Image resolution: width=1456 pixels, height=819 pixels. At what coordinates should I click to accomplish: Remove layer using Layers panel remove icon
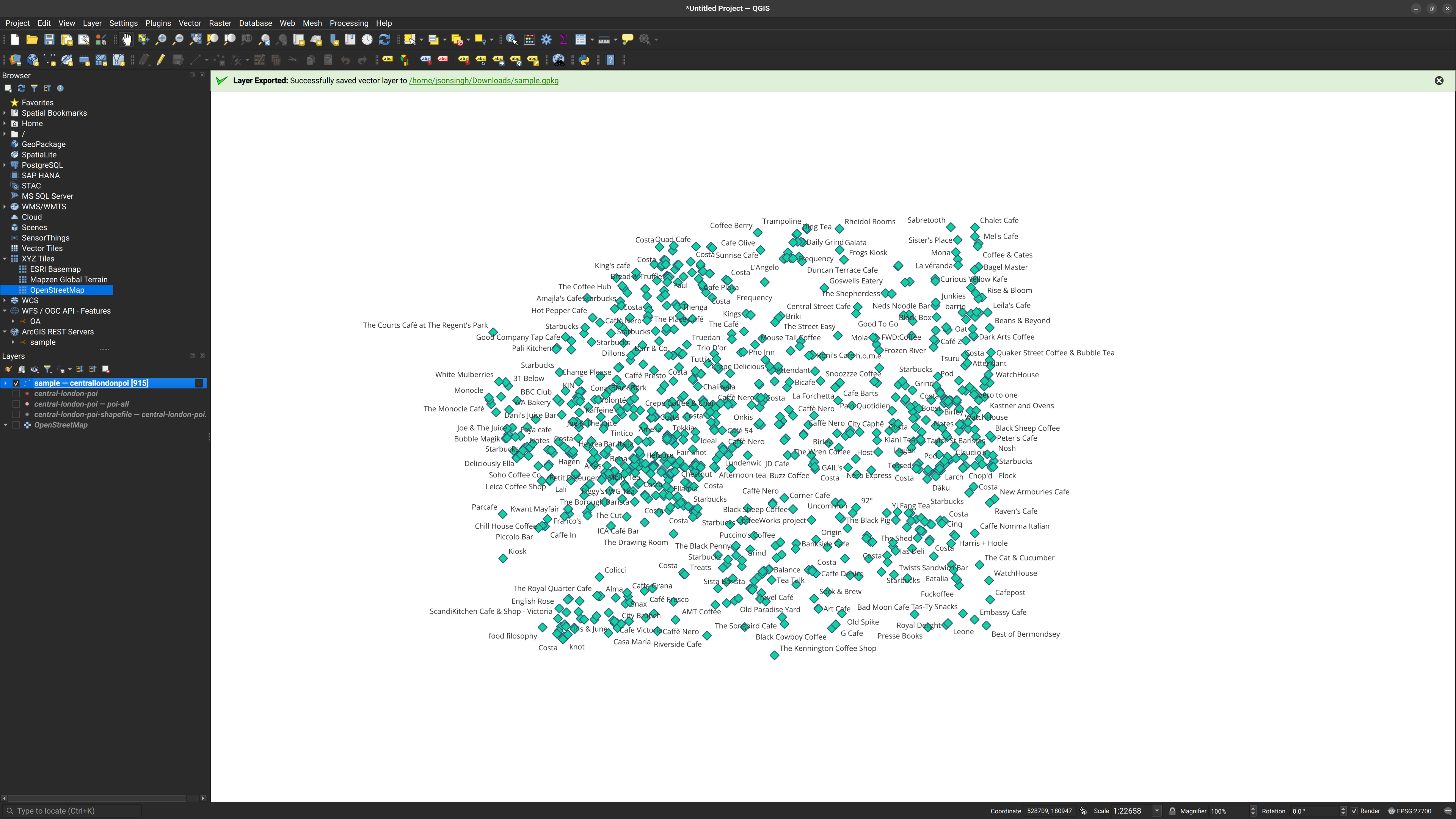point(106,370)
